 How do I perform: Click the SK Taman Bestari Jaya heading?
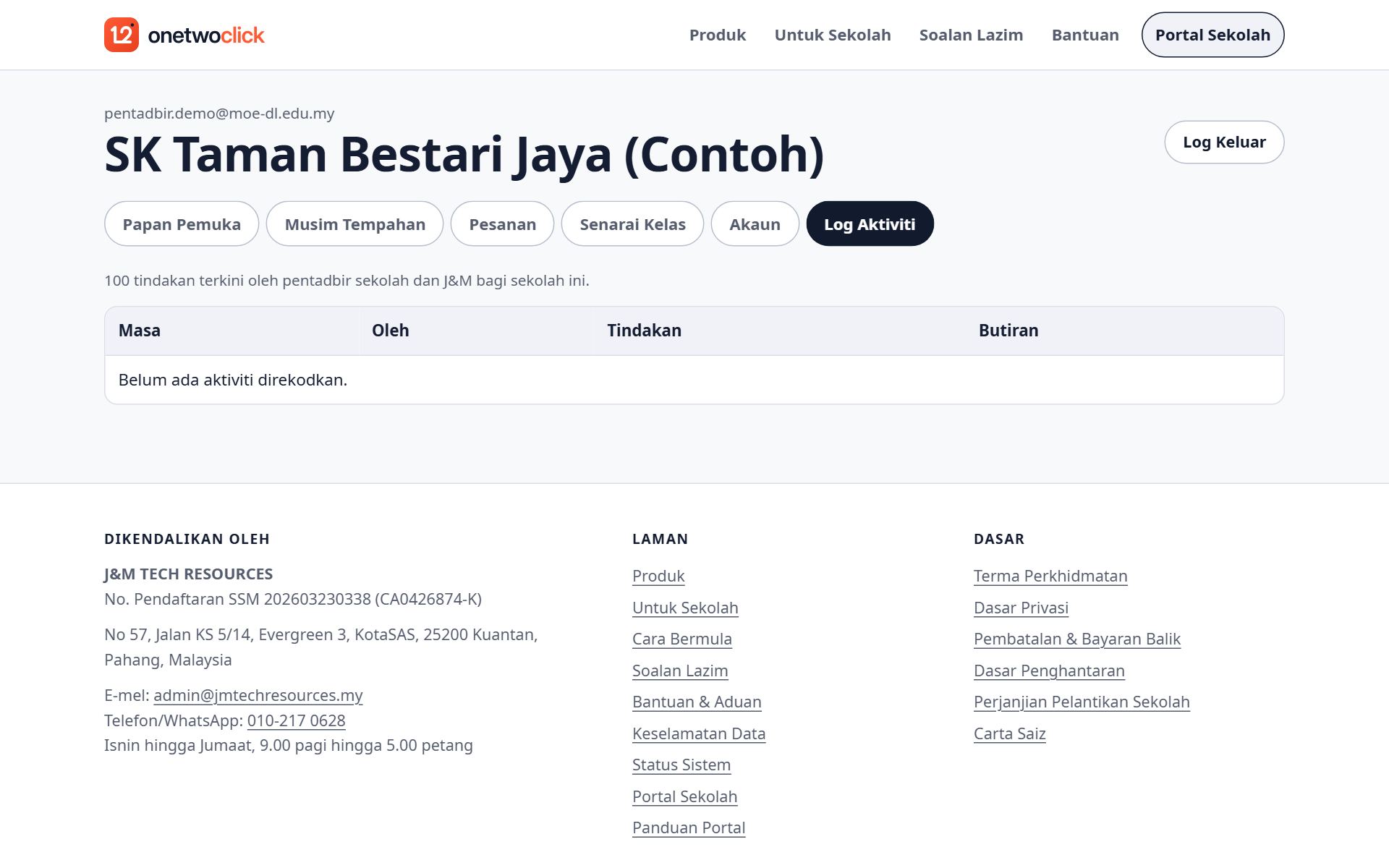pos(464,154)
